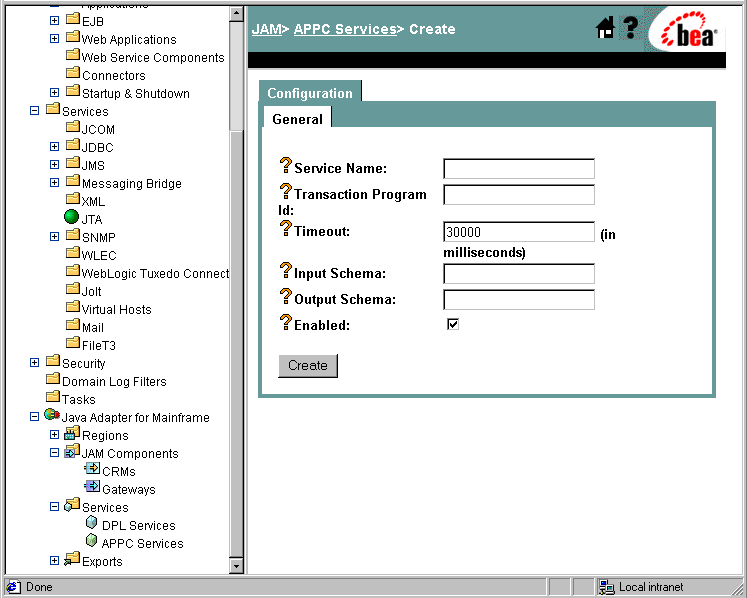
Task: Expand the JMS node
Action: [54, 164]
